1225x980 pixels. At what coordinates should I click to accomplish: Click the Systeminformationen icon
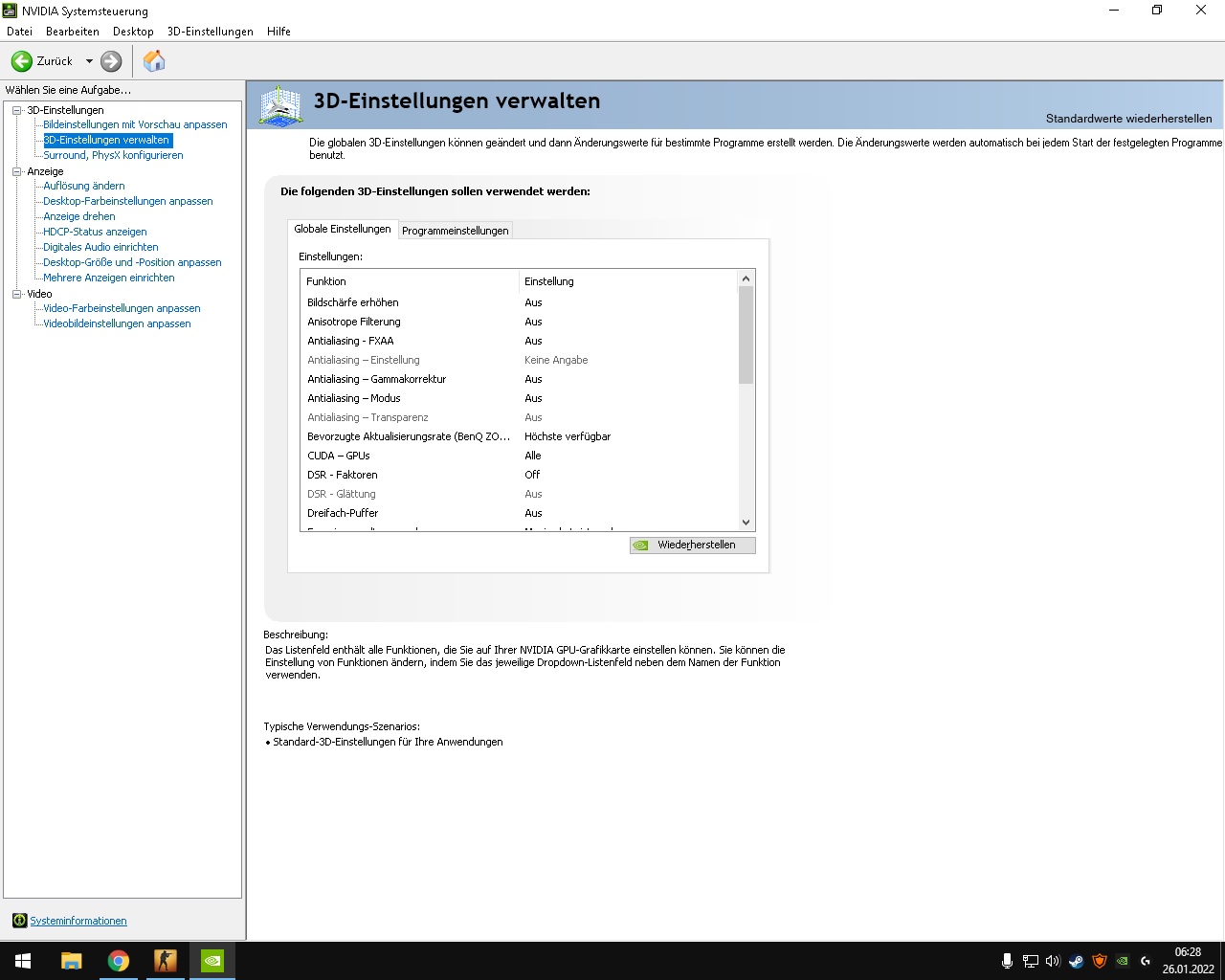[x=19, y=921]
